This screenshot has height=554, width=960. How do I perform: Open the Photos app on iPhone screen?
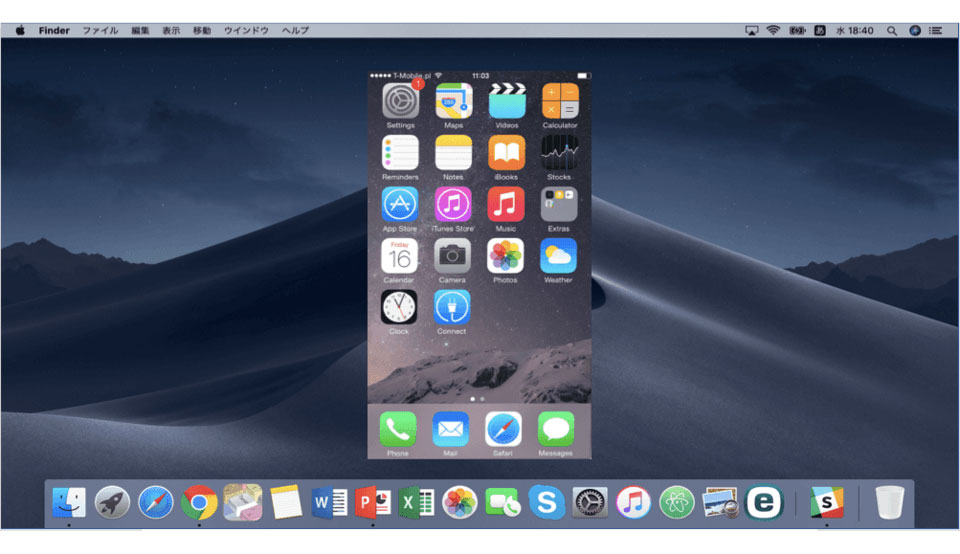[505, 256]
